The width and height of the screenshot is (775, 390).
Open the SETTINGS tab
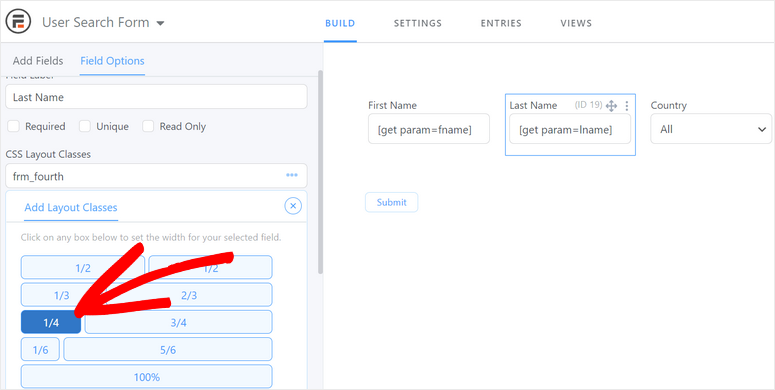click(x=418, y=23)
